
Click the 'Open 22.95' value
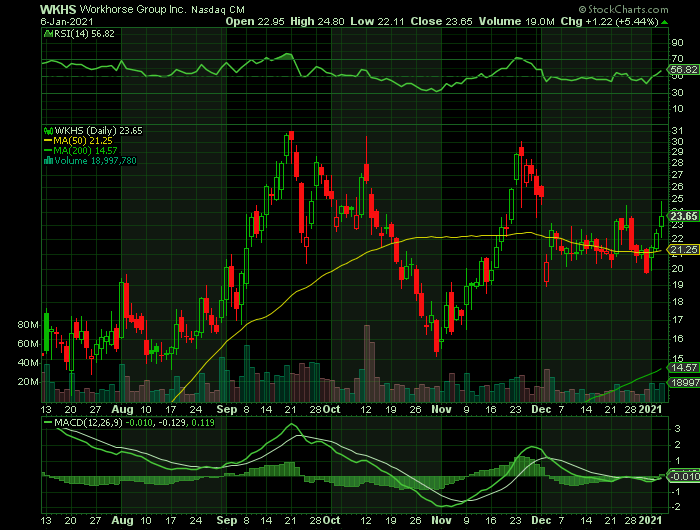(x=254, y=21)
